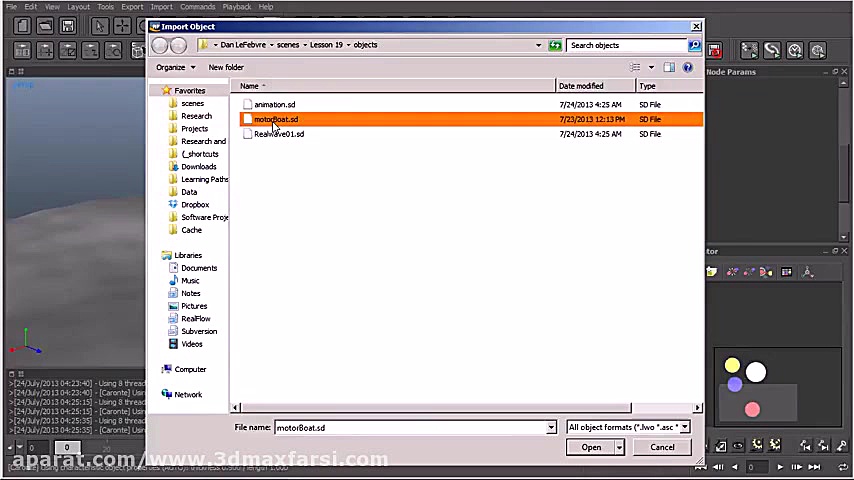Click the horizontal scrollbar of file list

click(436, 408)
